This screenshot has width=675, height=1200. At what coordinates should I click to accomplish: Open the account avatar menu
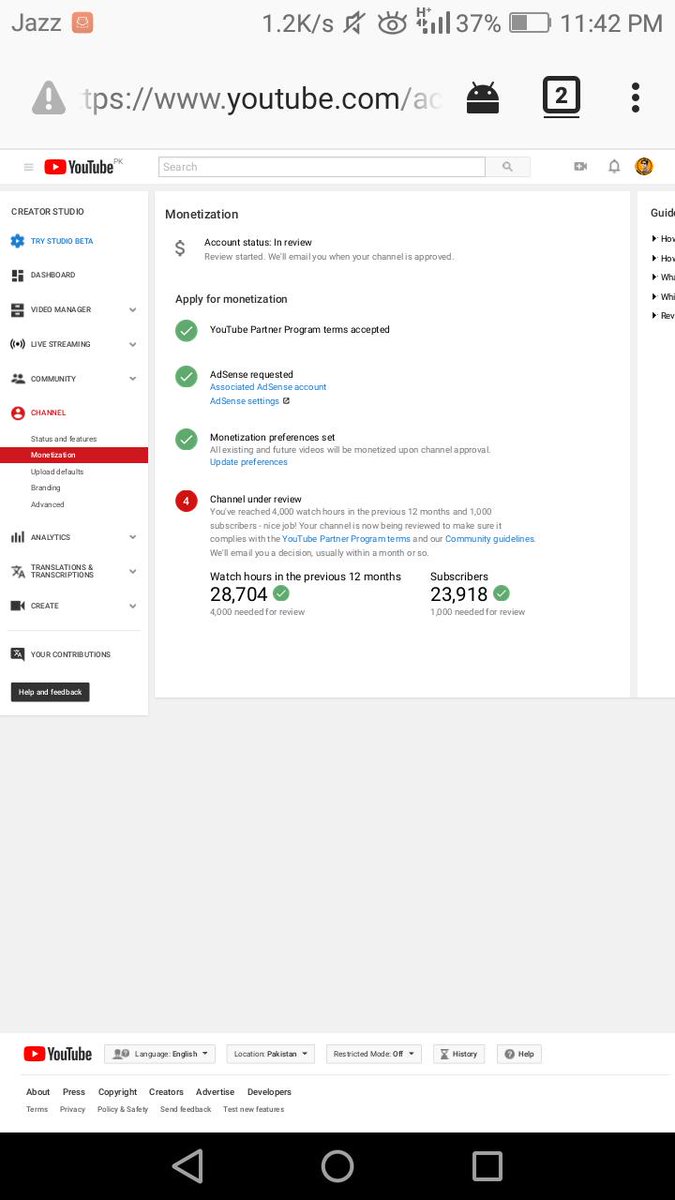(x=644, y=167)
